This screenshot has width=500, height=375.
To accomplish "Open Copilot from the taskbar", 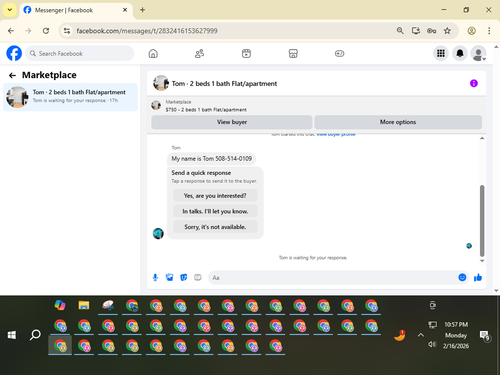I will (x=60, y=305).
